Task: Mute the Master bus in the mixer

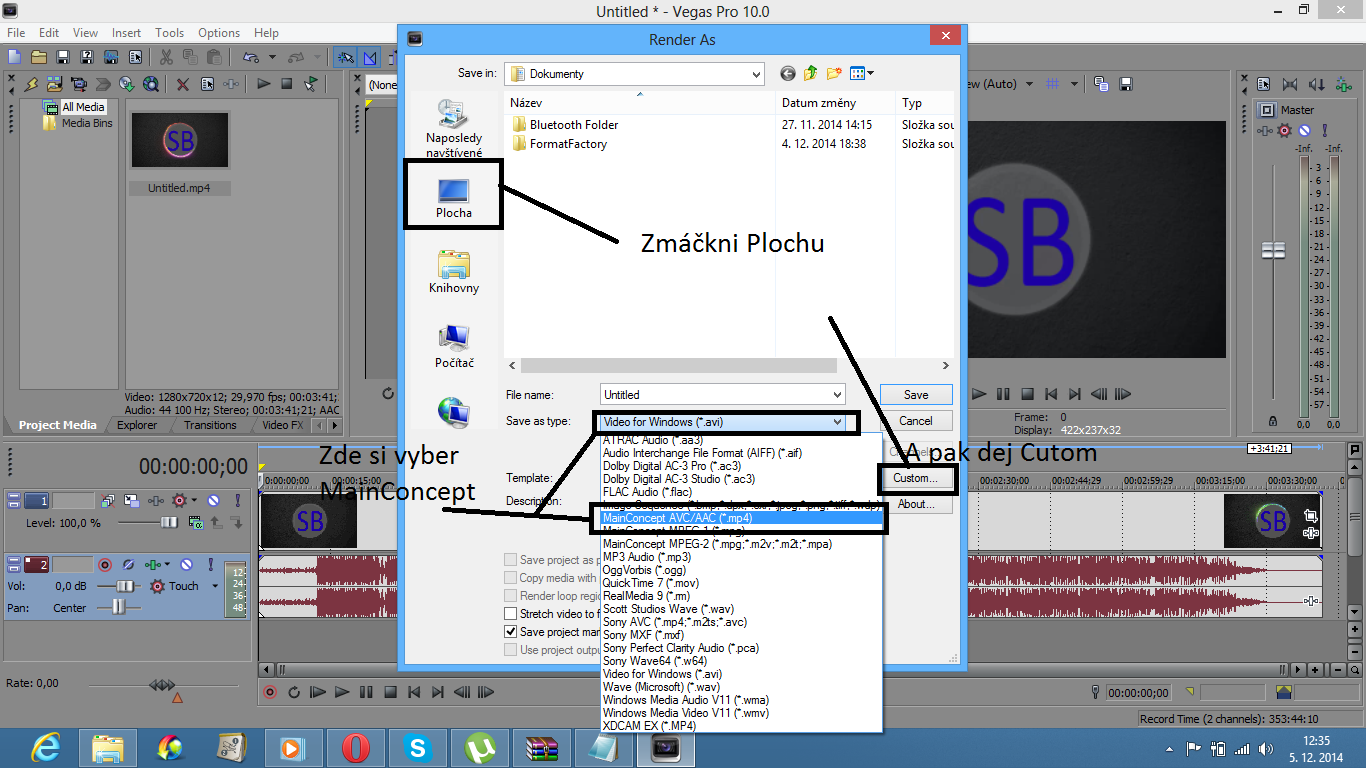Action: point(1304,130)
